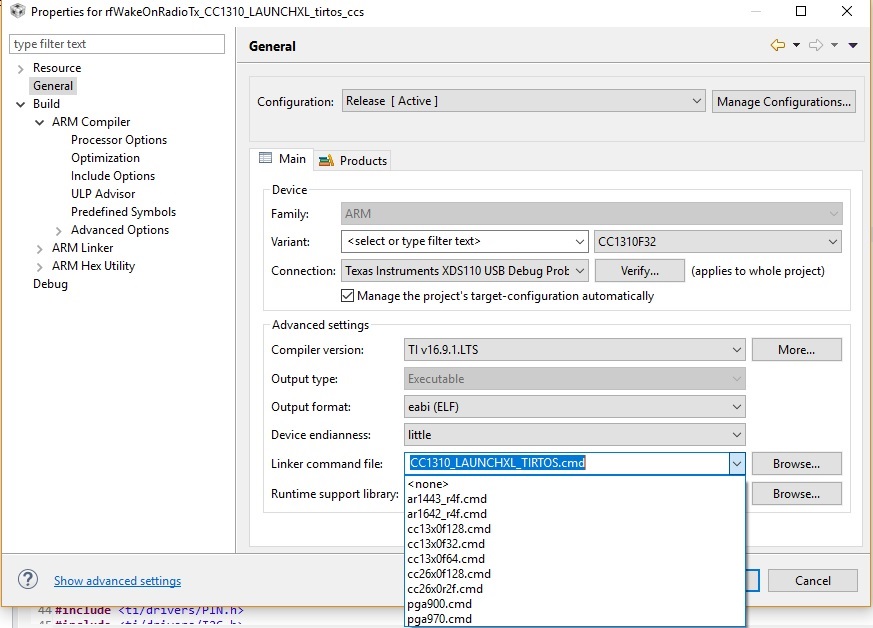Choose pga900.cmd from the list

(575, 604)
